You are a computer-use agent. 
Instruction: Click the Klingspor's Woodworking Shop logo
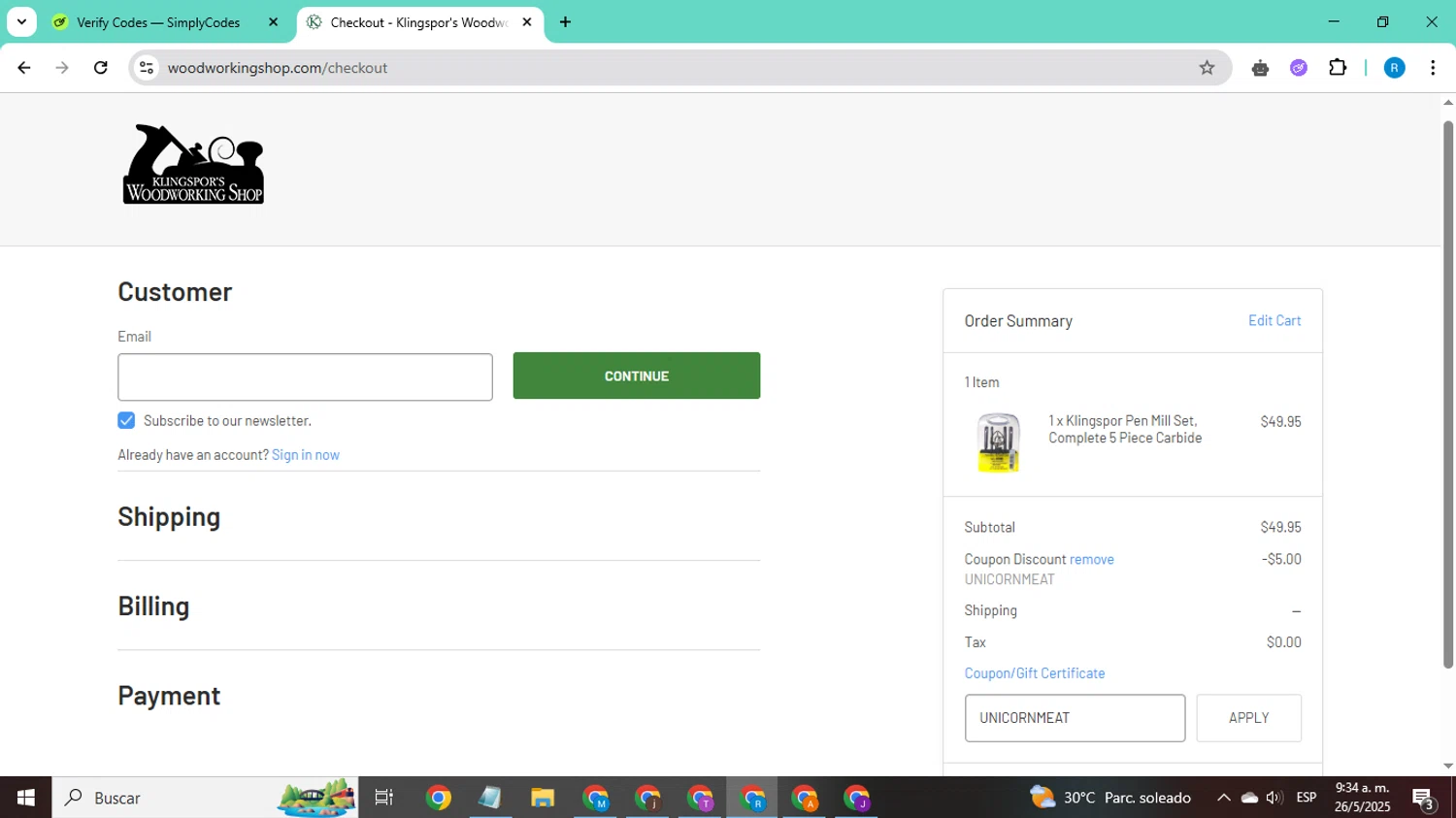pyautogui.click(x=193, y=164)
